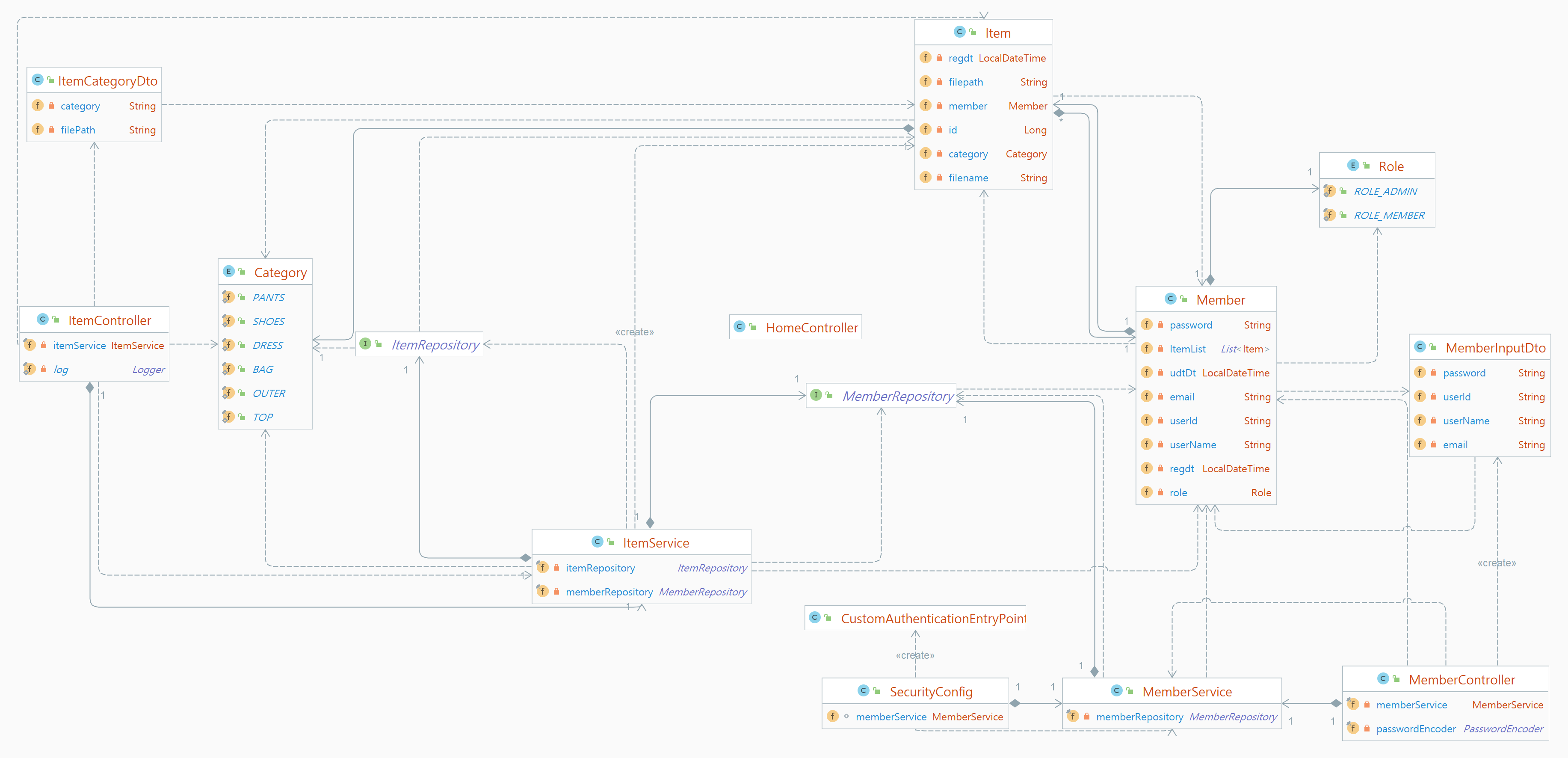
Task: Click the class icon on MemberController
Action: 1382,679
